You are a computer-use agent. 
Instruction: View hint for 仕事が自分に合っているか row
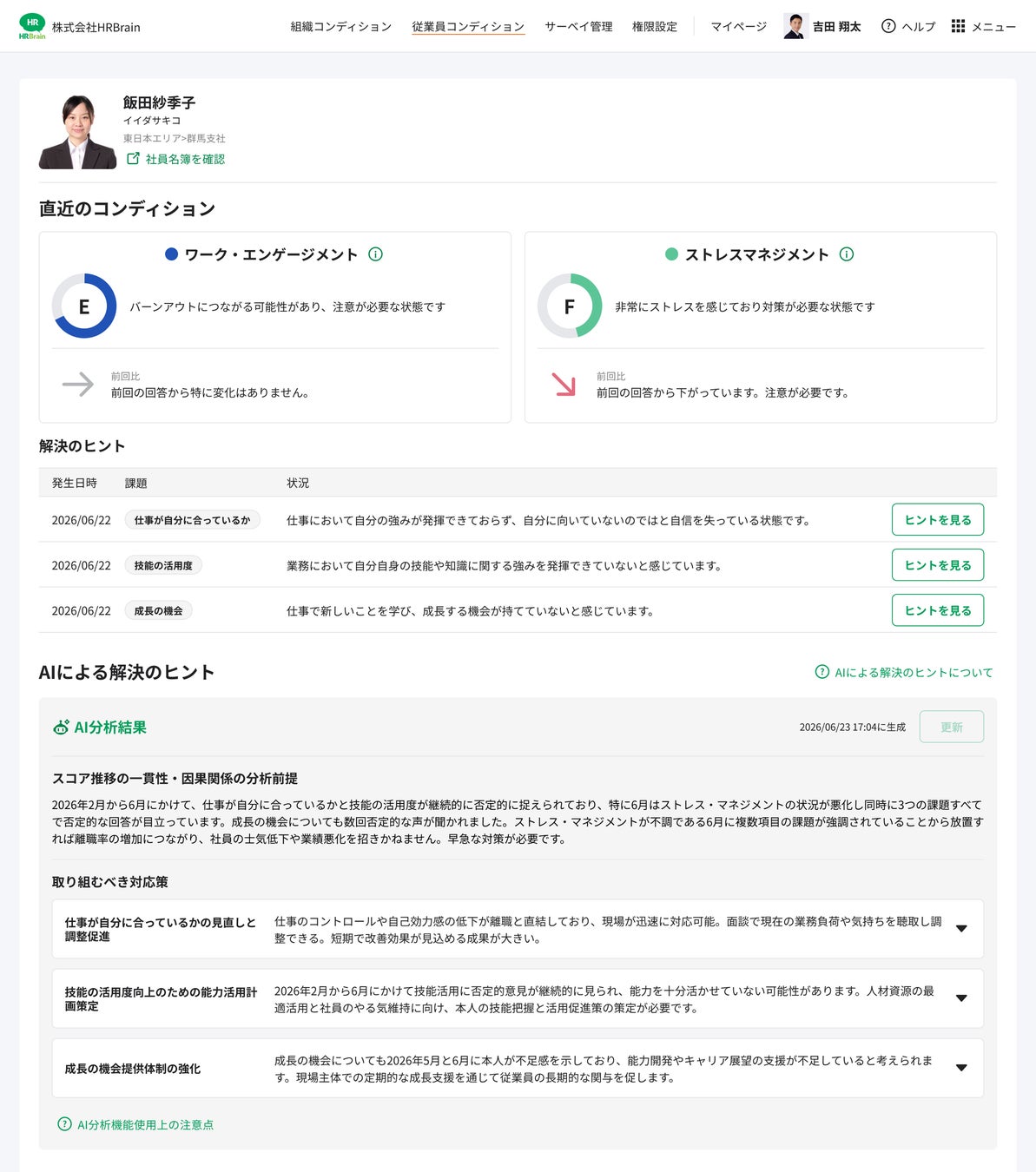(x=938, y=520)
